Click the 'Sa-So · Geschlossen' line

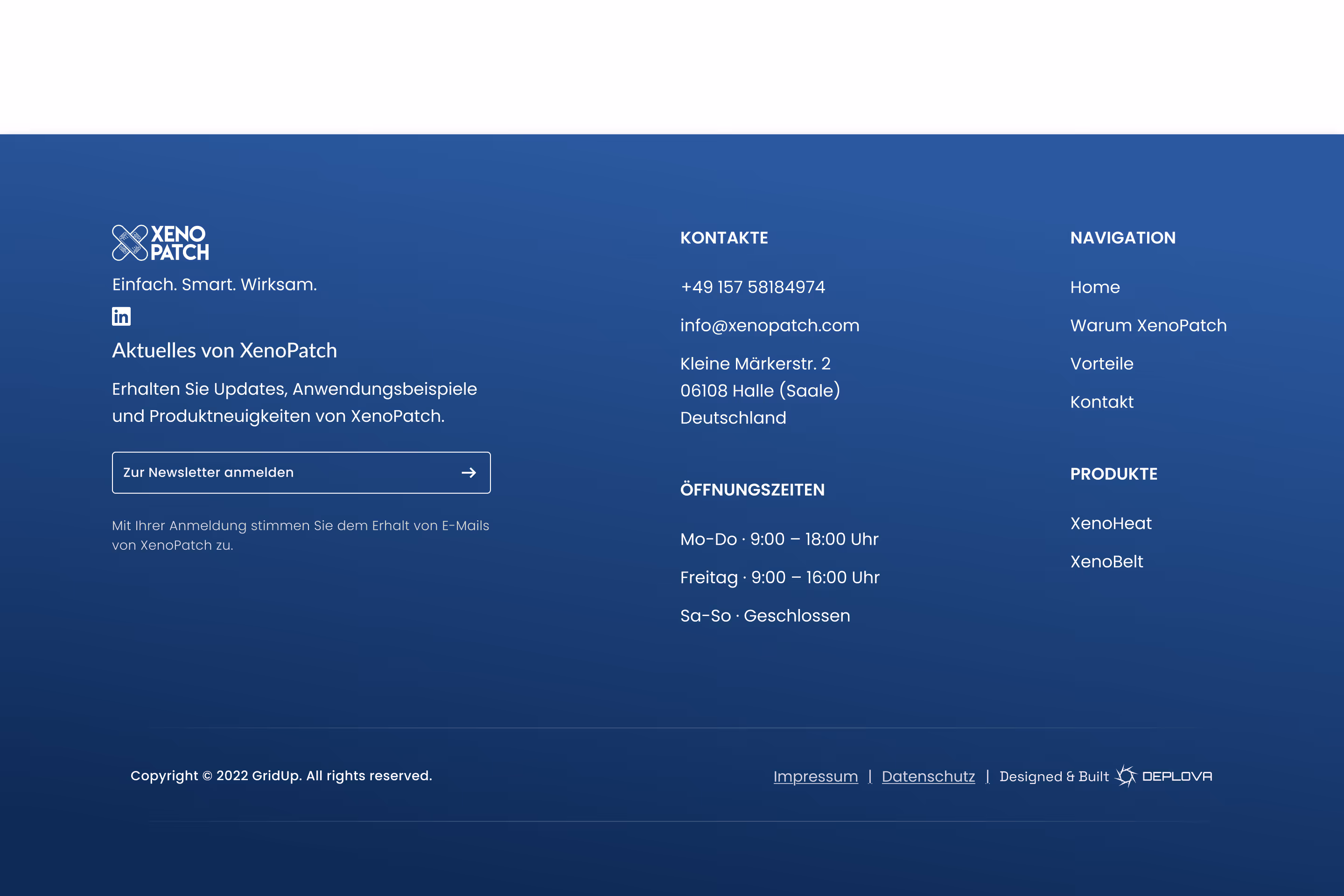765,616
